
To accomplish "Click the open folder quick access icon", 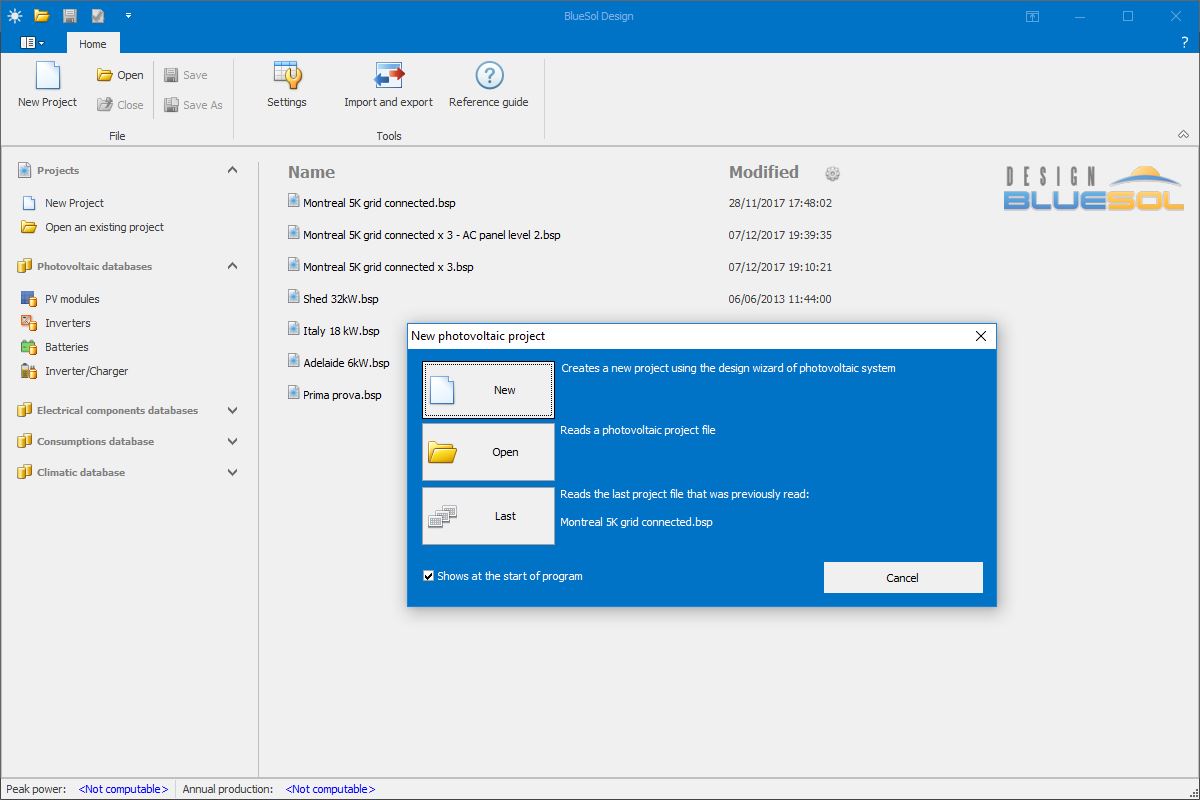I will pyautogui.click(x=41, y=15).
